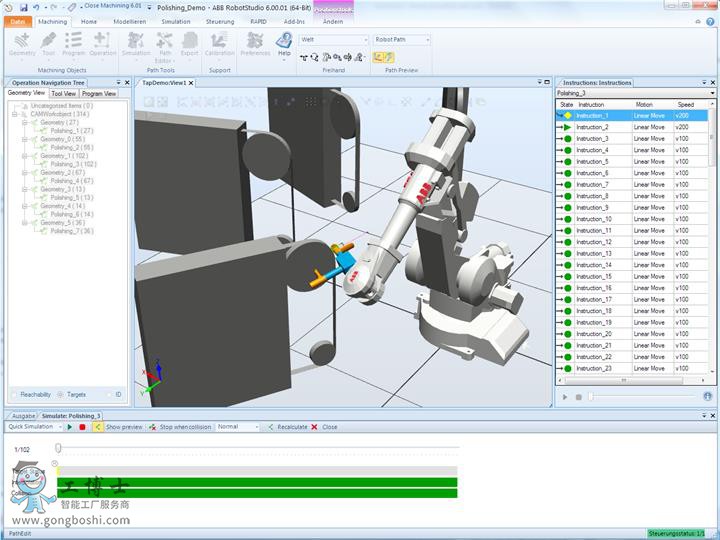Viewport: 720px width, 540px height.
Task: Open the Preferences icon in the ribbon
Action: [255, 44]
